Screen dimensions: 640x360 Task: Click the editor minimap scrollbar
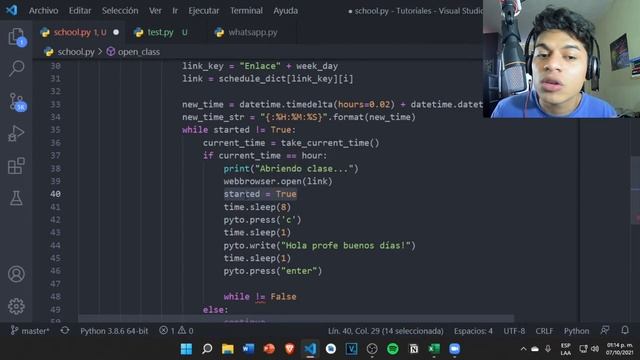pyautogui.click(x=635, y=190)
